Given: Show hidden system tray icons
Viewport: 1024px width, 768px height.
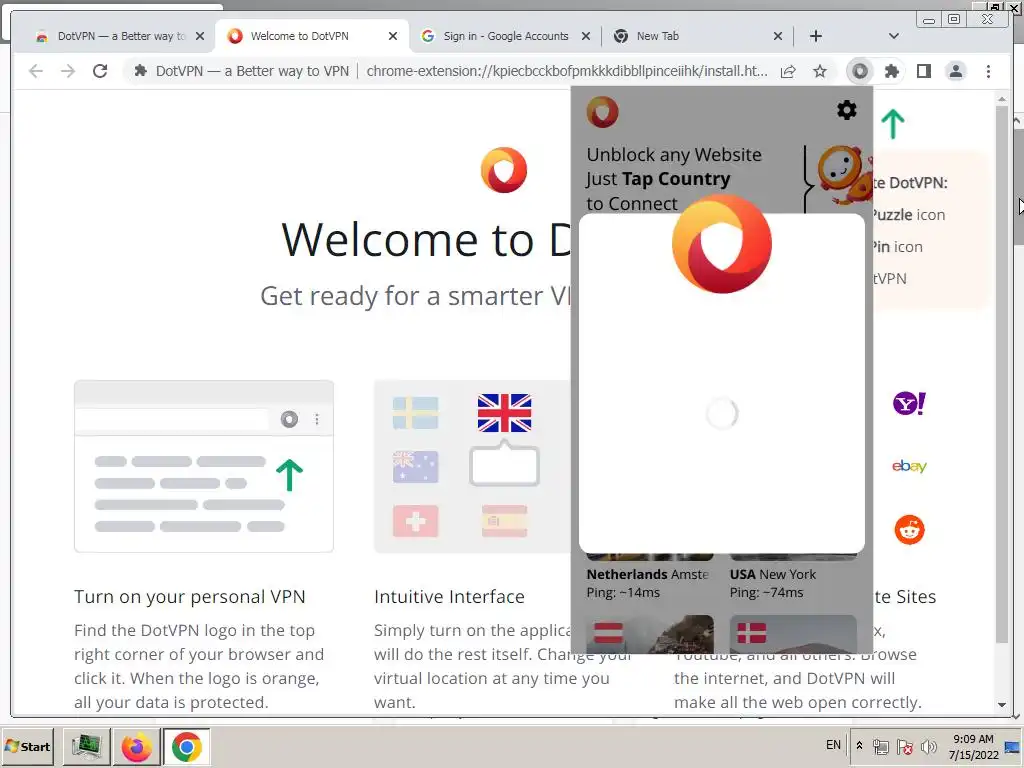Looking at the screenshot, I should pos(859,745).
